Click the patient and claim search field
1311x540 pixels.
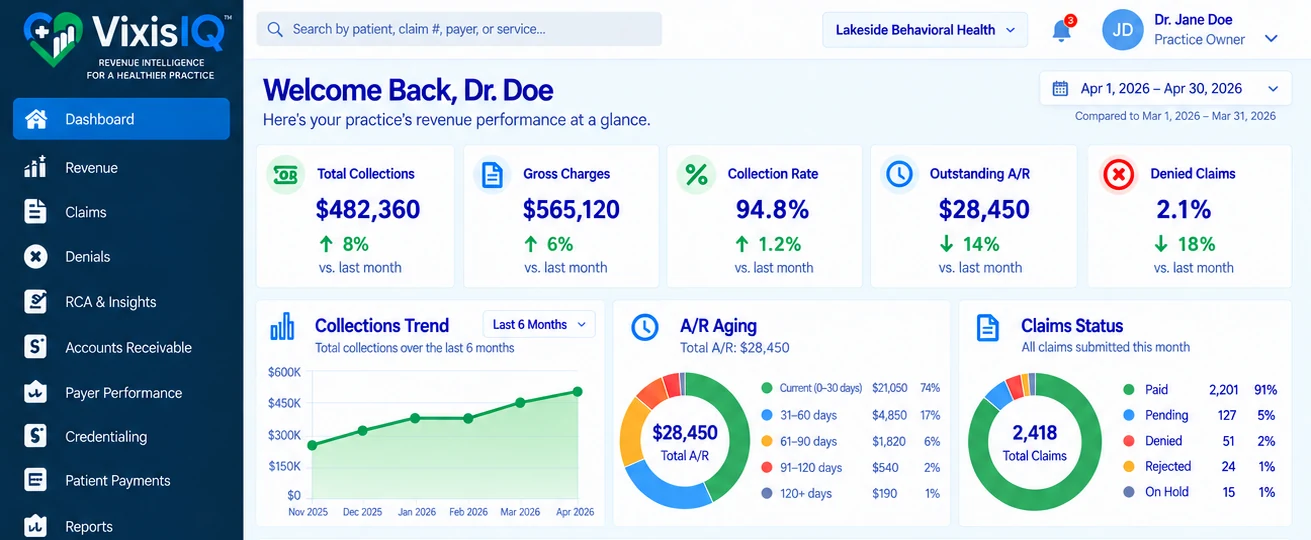pos(459,29)
